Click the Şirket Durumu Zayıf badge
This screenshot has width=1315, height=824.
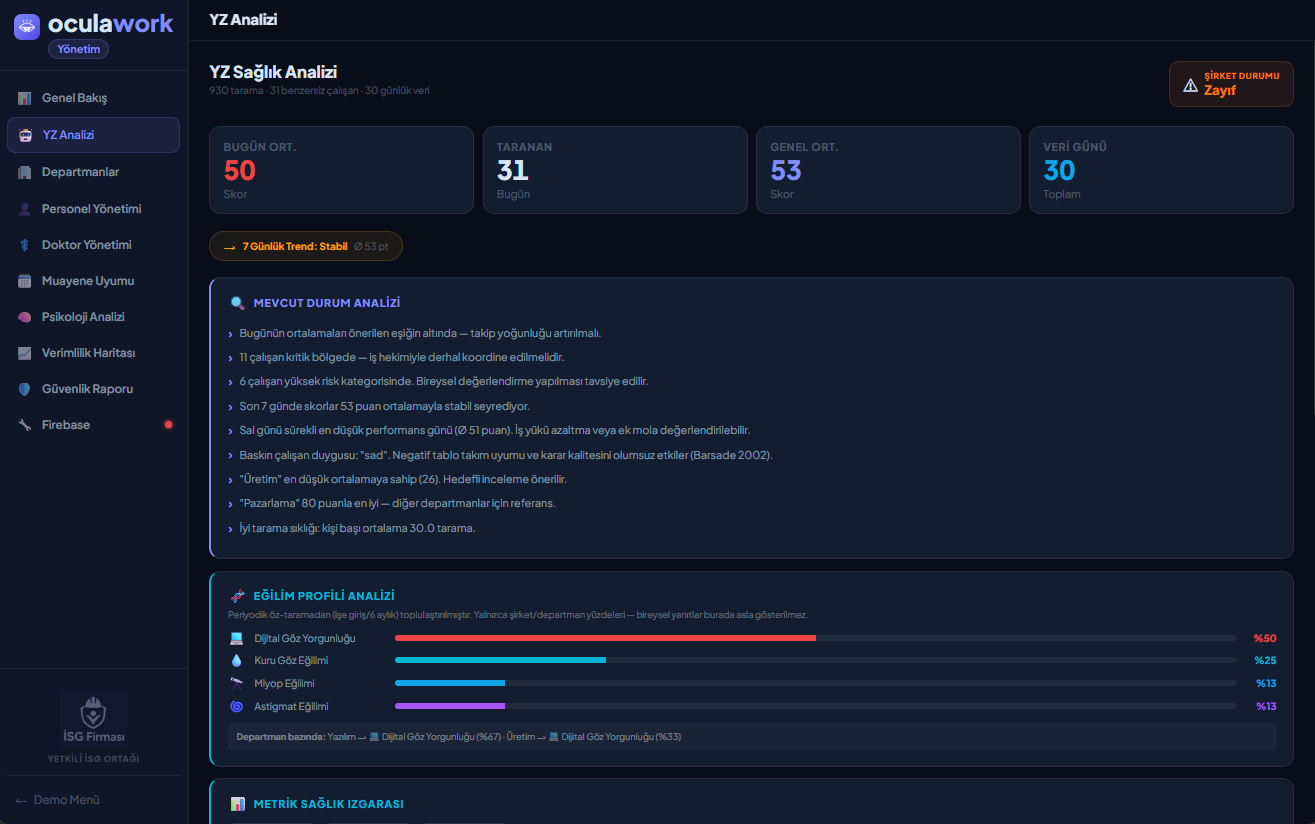(1231, 84)
